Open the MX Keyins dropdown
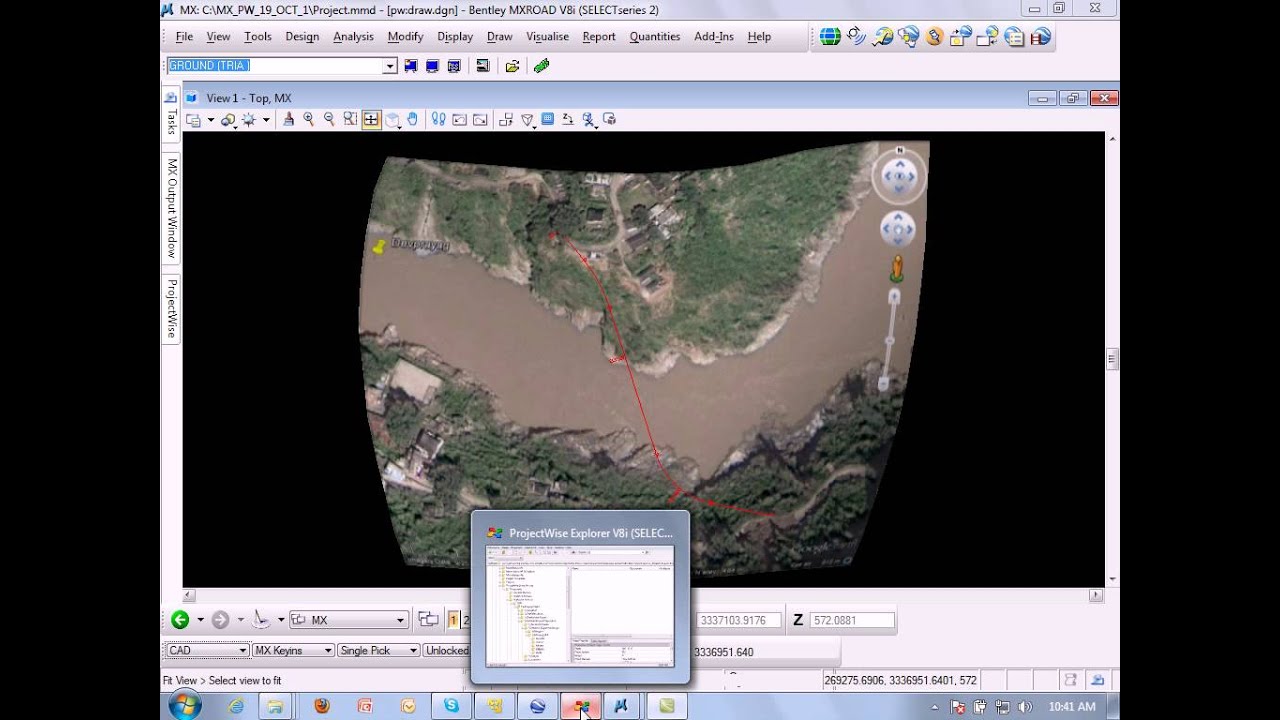 click(326, 651)
